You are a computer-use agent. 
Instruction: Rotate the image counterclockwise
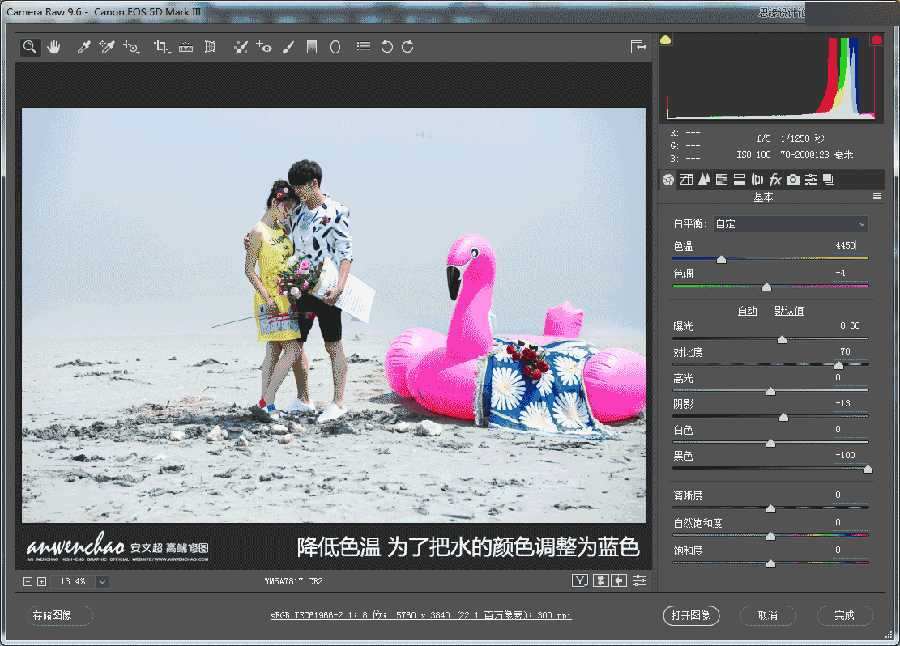click(x=388, y=46)
